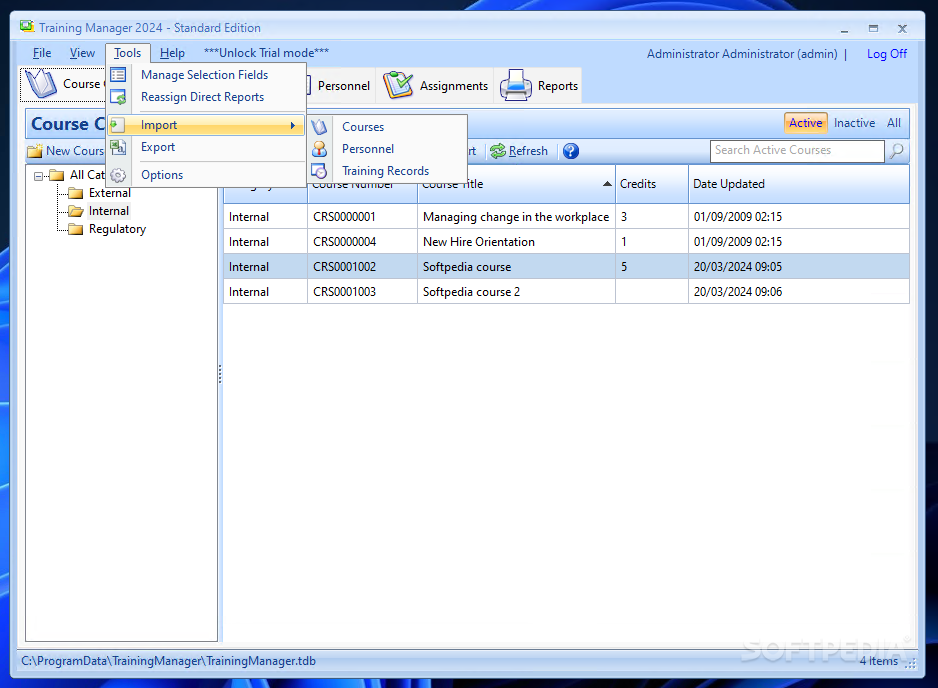Viewport: 938px width, 688px height.
Task: Click the Reassign Direct Reports icon
Action: [118, 97]
